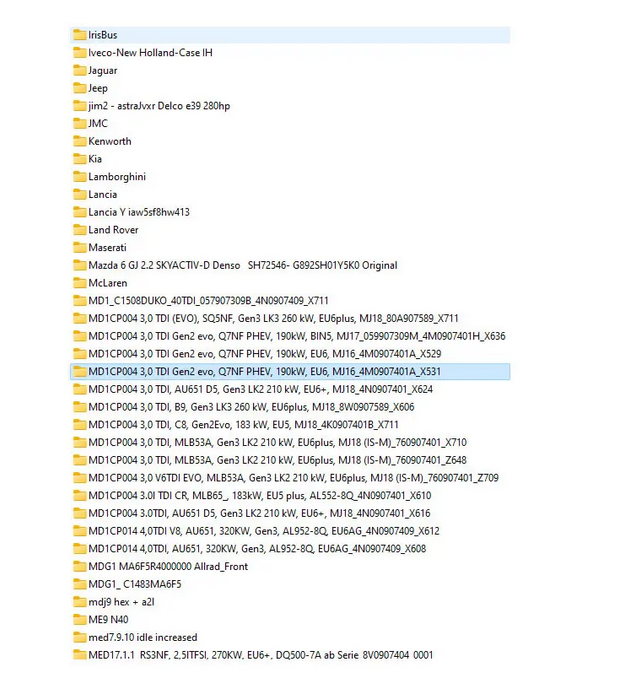The width and height of the screenshot is (625, 682).
Task: Select MDG1_ C1483MA6F5 folder name
Action: [x=135, y=585]
